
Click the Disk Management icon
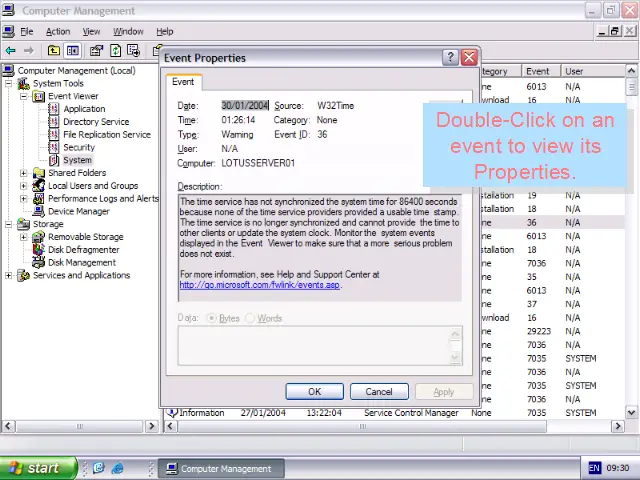coord(39,262)
